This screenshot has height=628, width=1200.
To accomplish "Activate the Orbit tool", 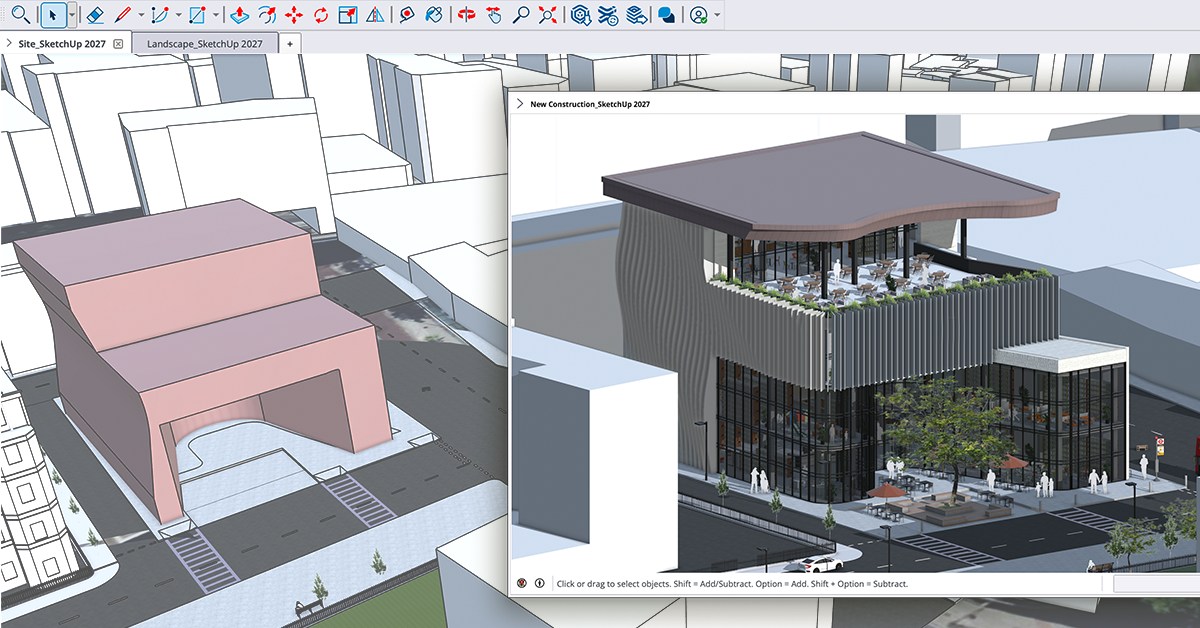I will (466, 15).
